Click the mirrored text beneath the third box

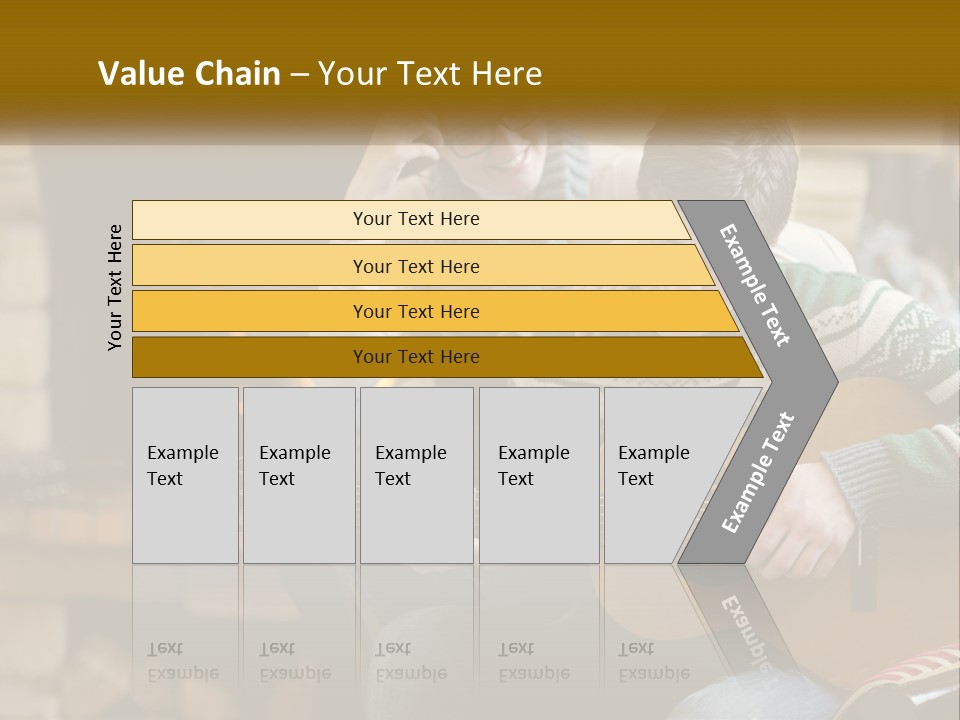411,662
